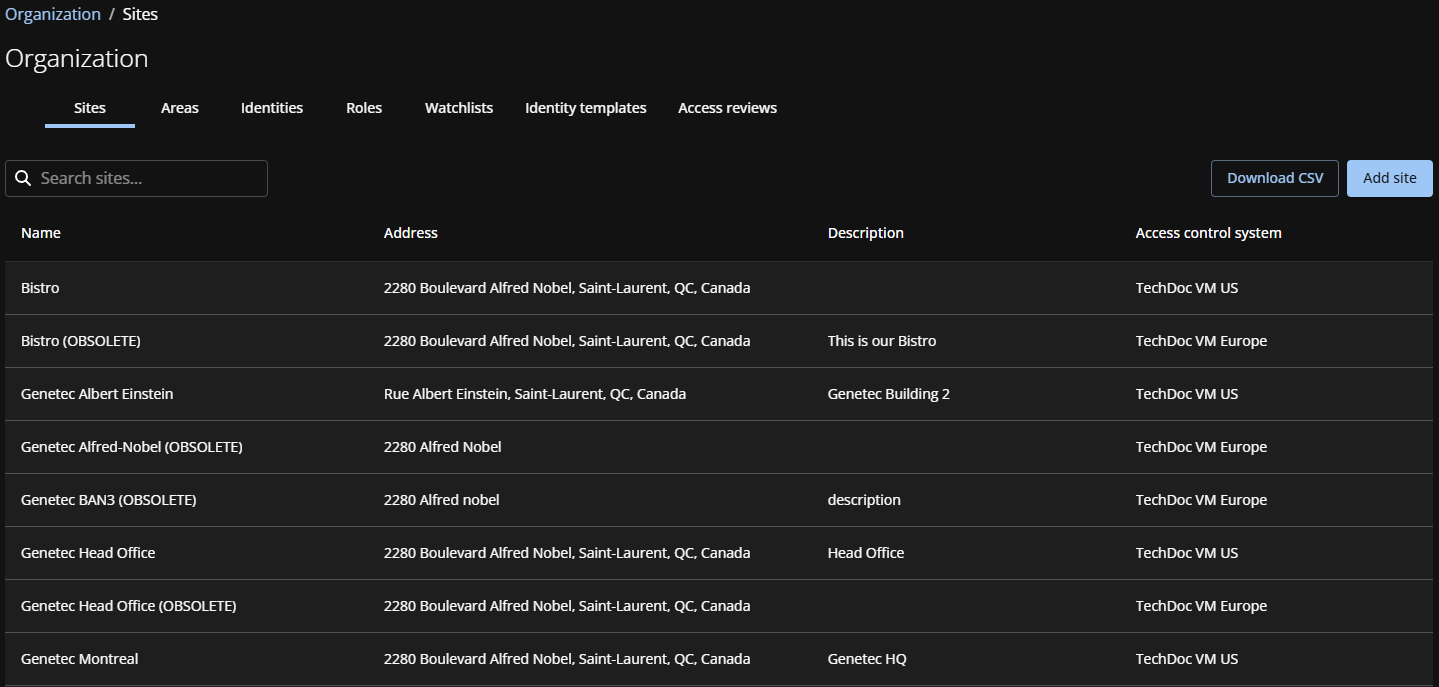Switch to the Areas tab
This screenshot has height=687, width=1439.
[179, 107]
